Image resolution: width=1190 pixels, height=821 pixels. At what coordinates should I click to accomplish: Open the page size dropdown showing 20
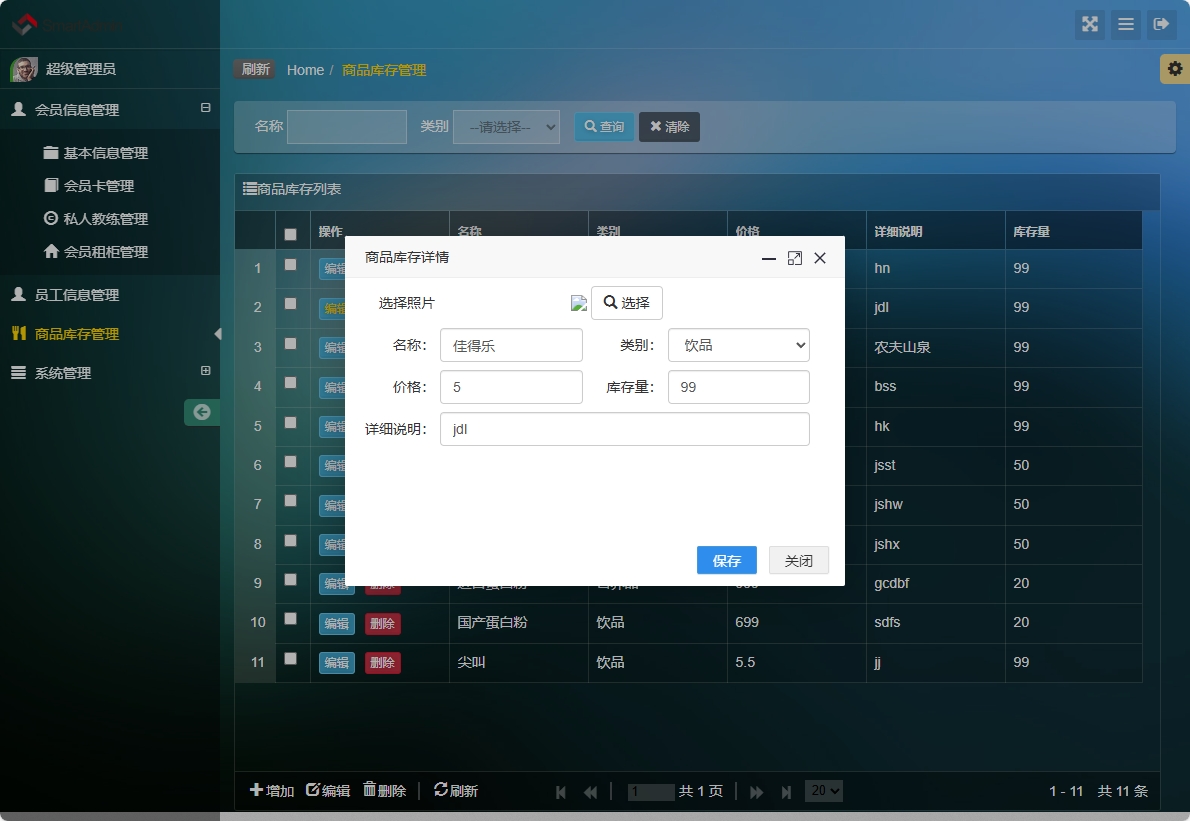click(x=823, y=791)
